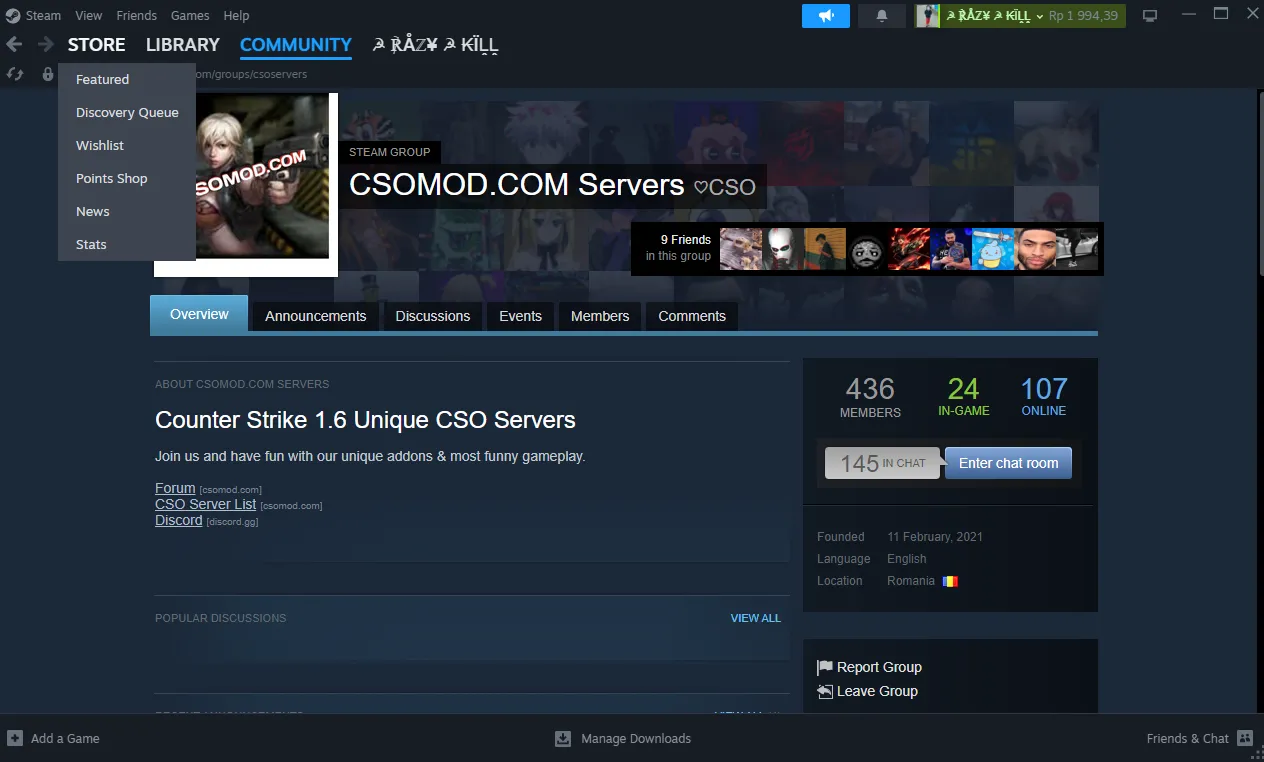Click the Leave Group link

click(877, 691)
